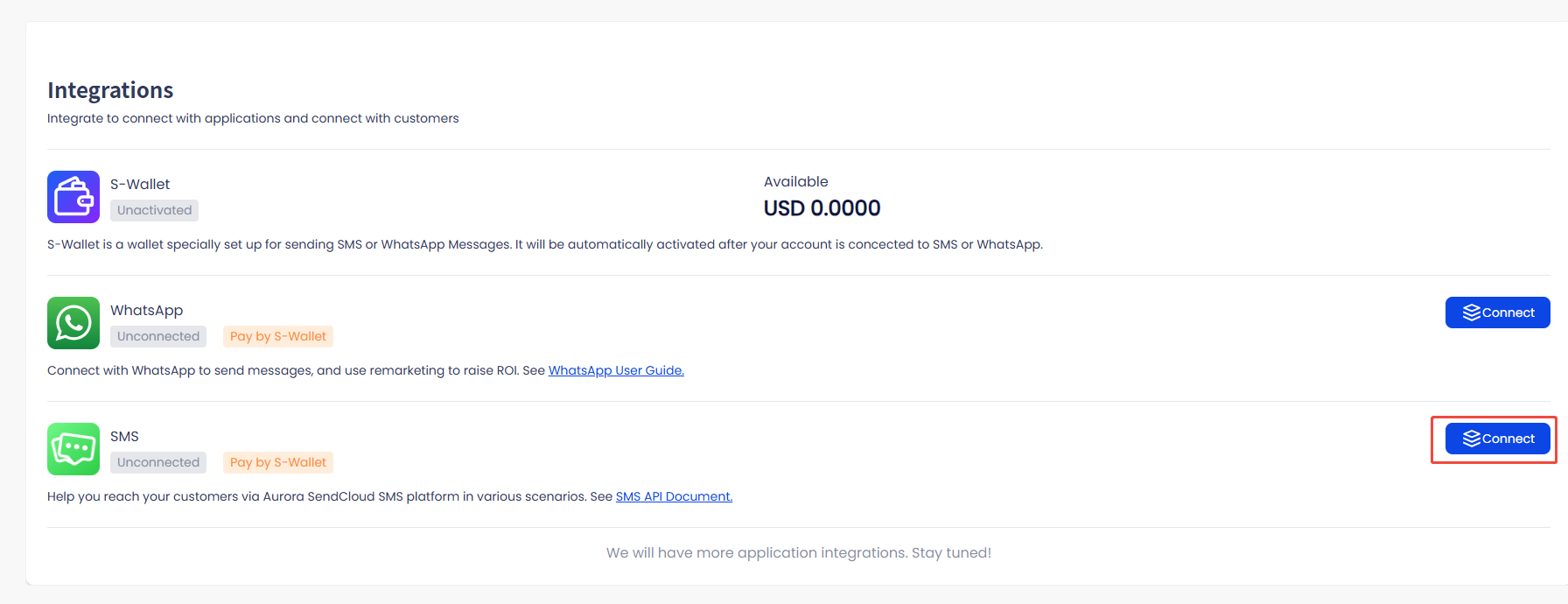The image size is (1568, 604).
Task: Click the SMS title text
Action: click(124, 436)
